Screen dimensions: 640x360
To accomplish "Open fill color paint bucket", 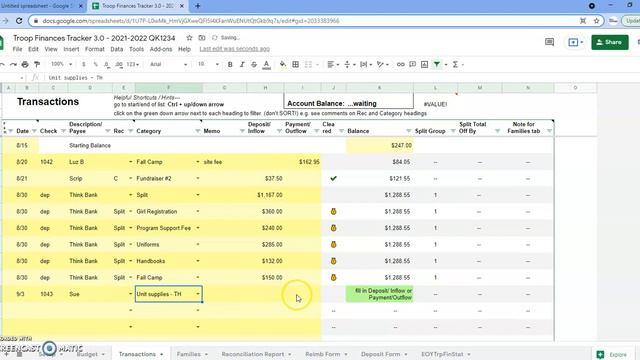I will point(282,64).
